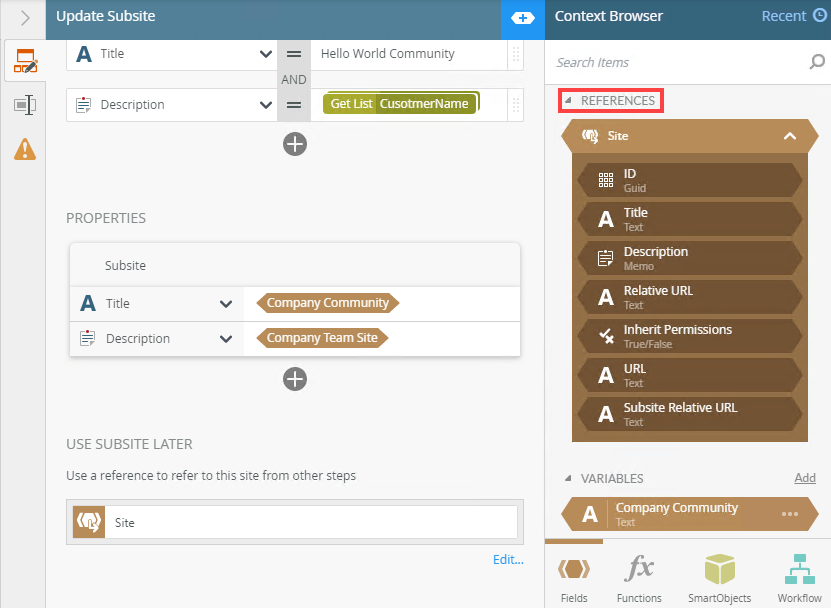Viewport: 831px width, 608px height.
Task: Open Company Community variable options ellipsis
Action: pos(790,514)
